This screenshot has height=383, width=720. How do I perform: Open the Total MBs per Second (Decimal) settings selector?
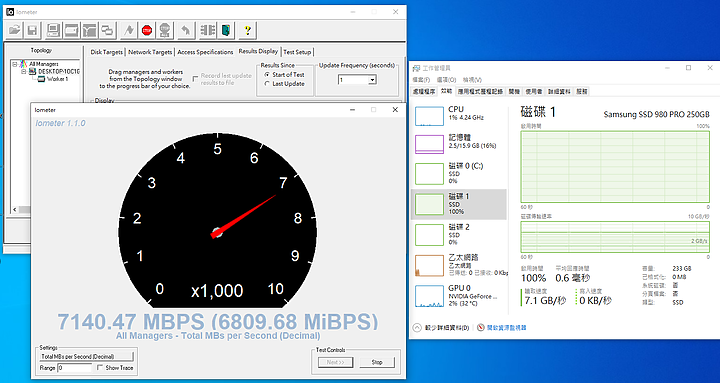coord(87,356)
